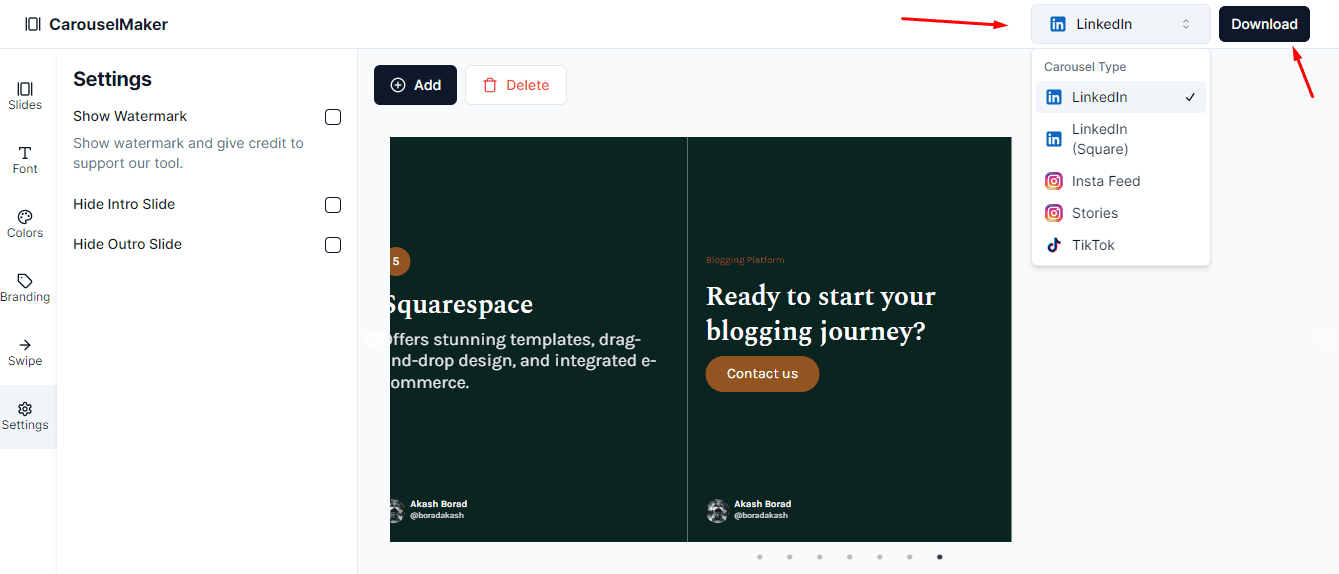Click the TikTok logo icon
Screen dimensions: 1339x574
point(1054,245)
